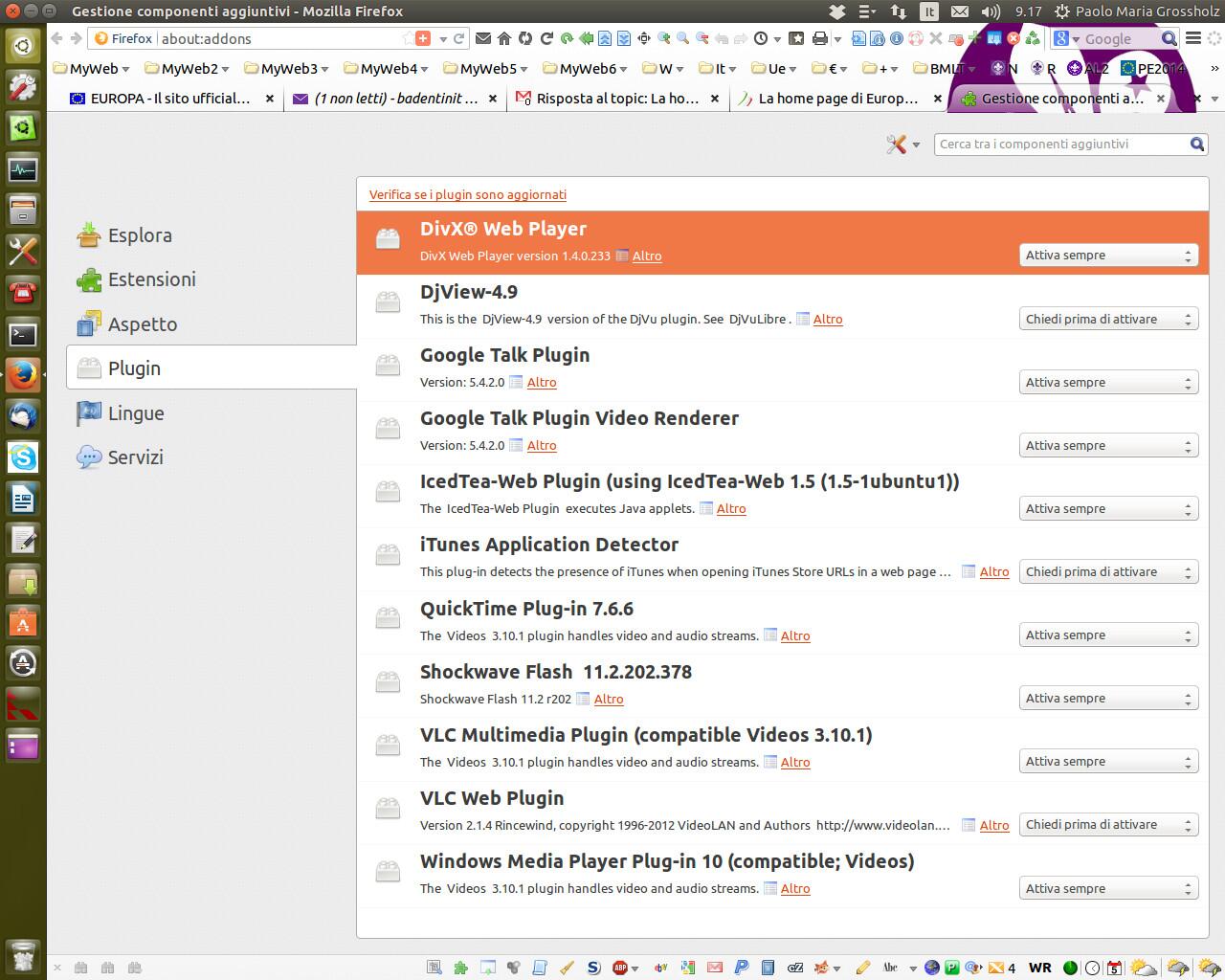Open QuickTime Plug-in activation dropdown
Screen dimensions: 1225x980
click(1108, 635)
